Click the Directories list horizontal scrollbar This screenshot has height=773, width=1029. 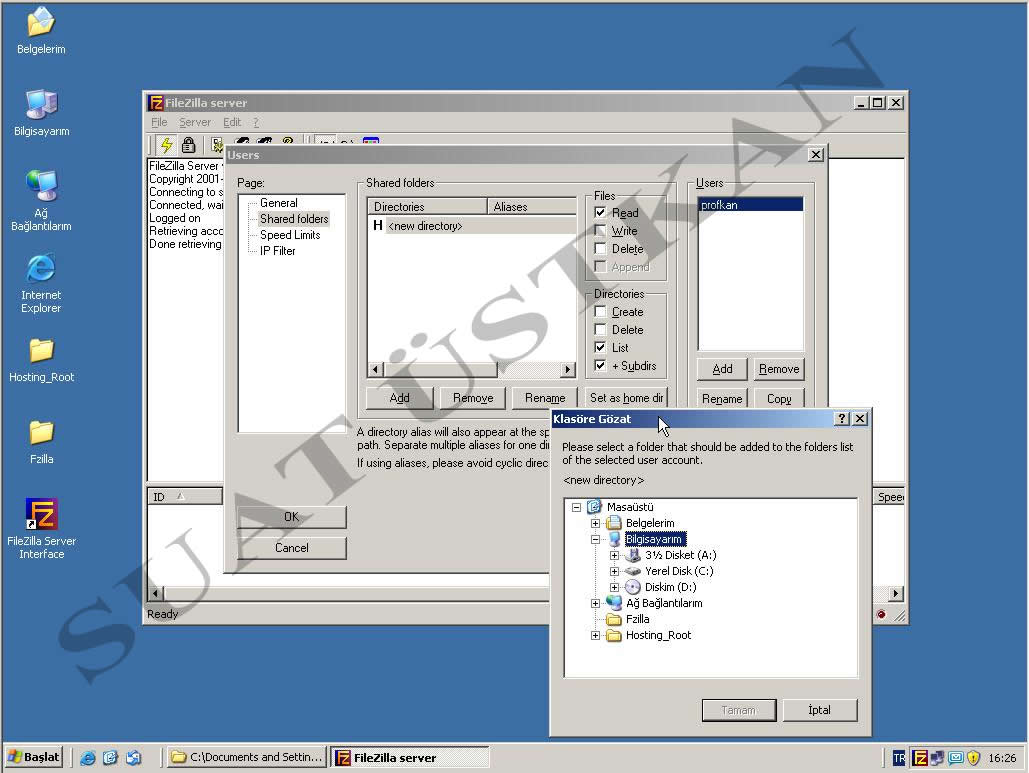tap(470, 370)
